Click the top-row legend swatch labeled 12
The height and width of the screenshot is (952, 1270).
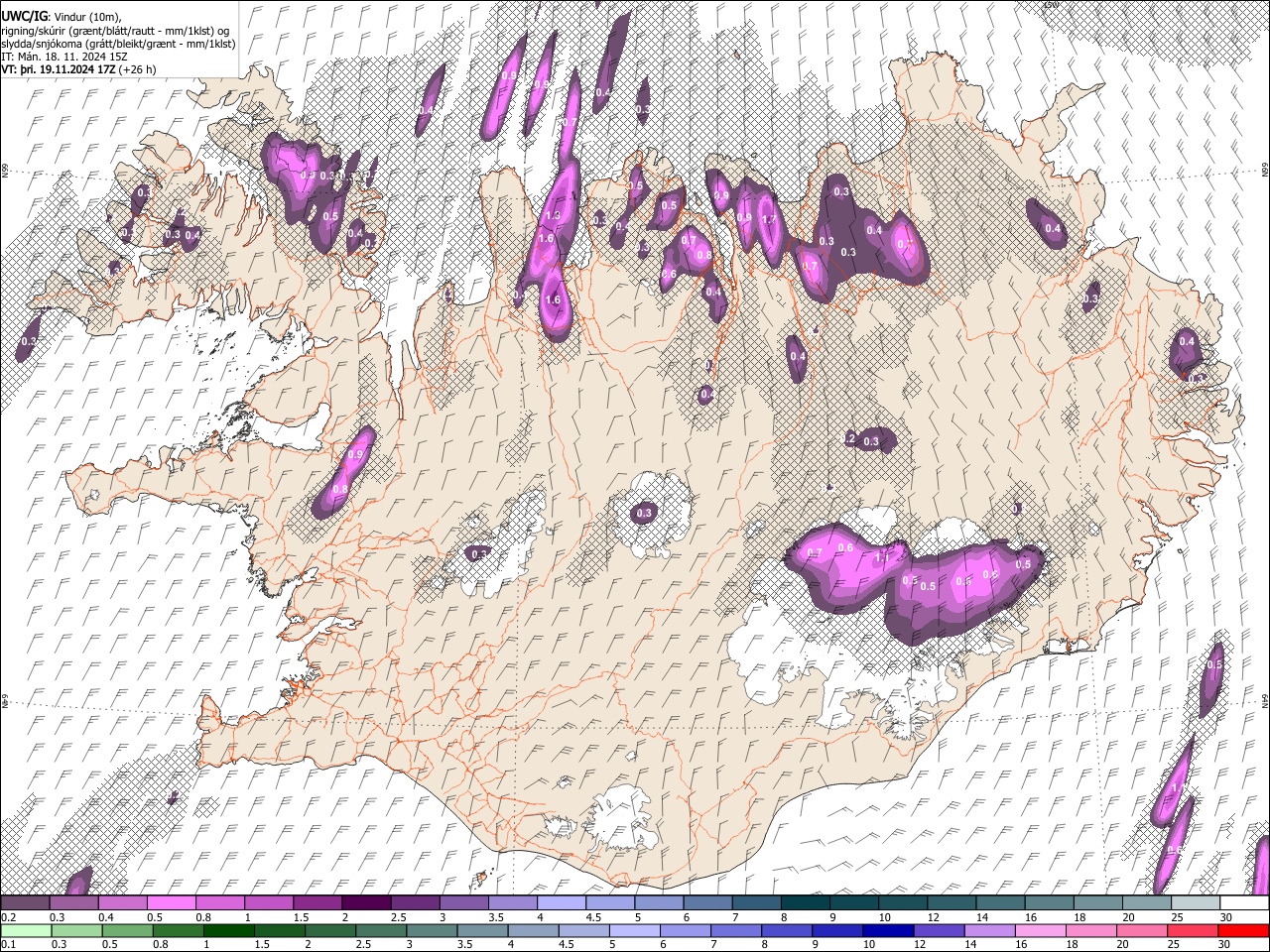(952, 903)
